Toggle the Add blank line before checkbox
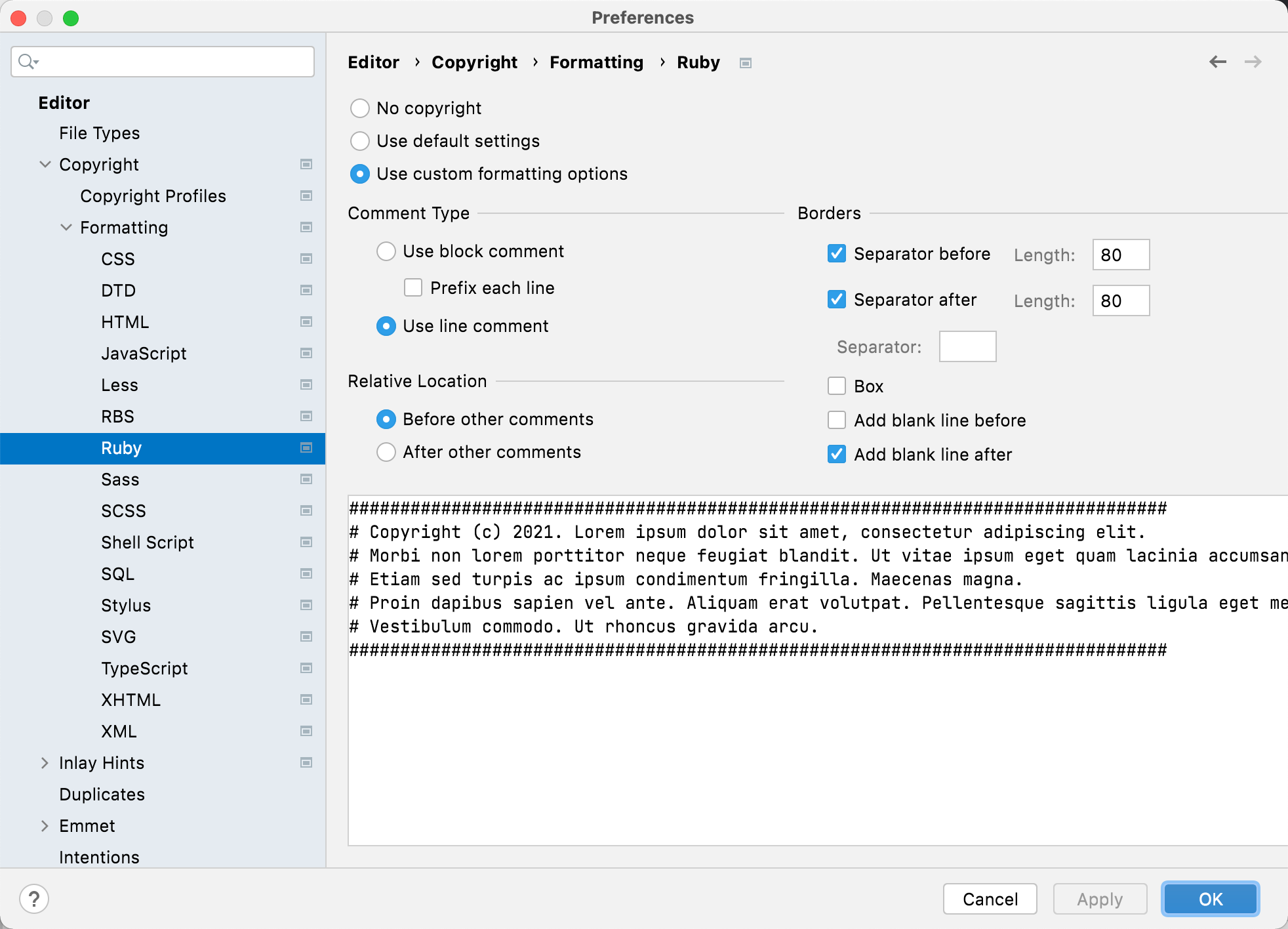This screenshot has width=1288, height=929. [837, 420]
